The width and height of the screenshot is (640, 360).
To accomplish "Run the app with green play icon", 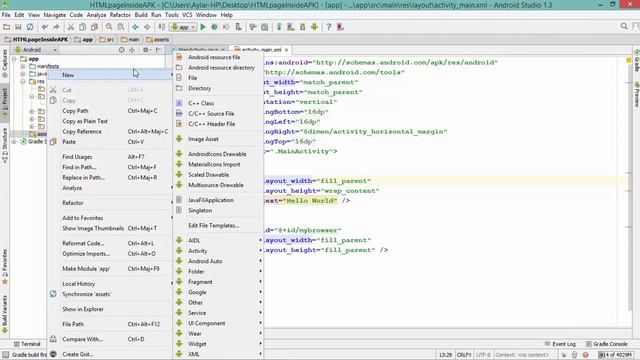I will 203,27.
